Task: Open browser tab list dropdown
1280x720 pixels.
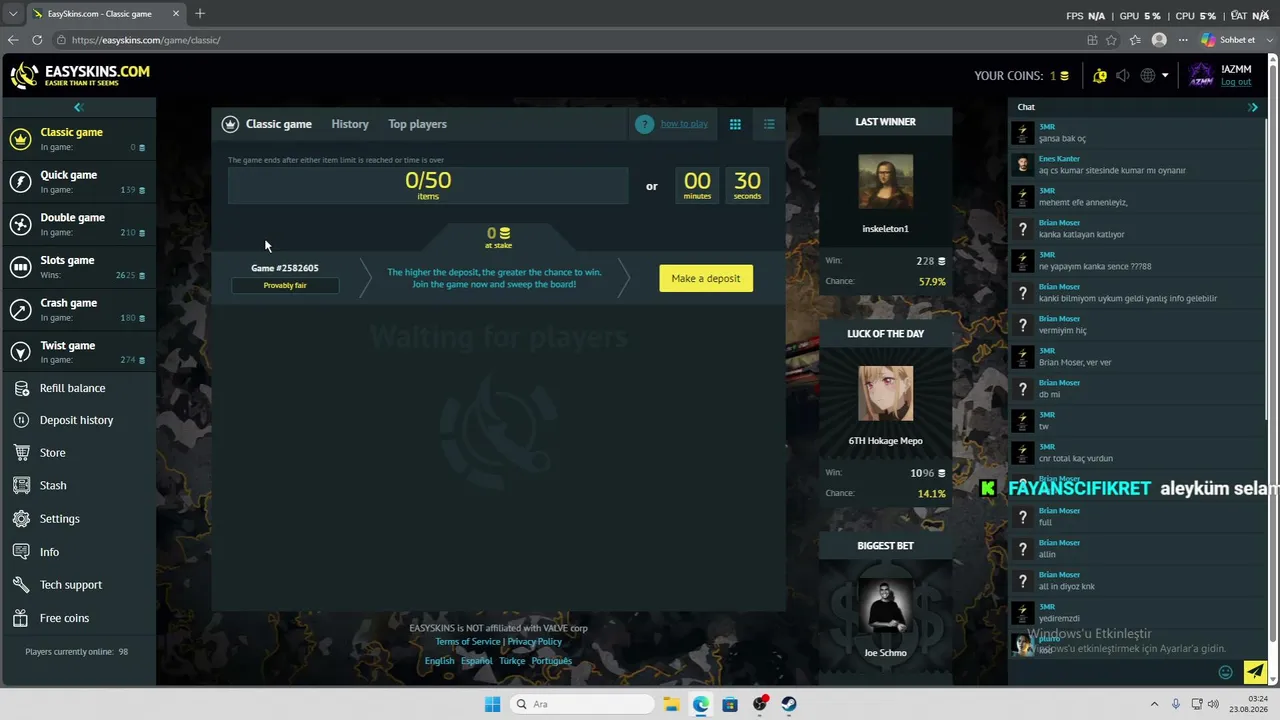Action: (13, 14)
